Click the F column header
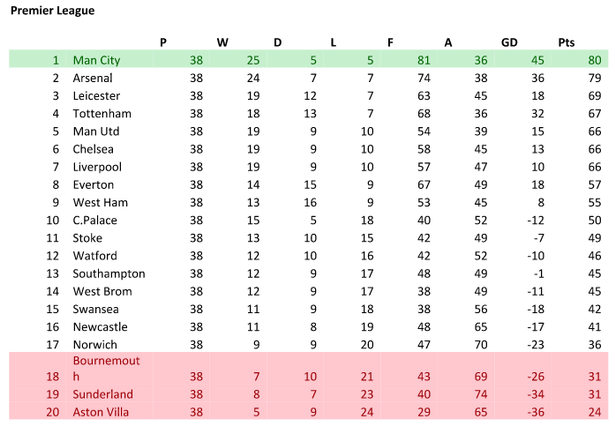 (x=391, y=42)
